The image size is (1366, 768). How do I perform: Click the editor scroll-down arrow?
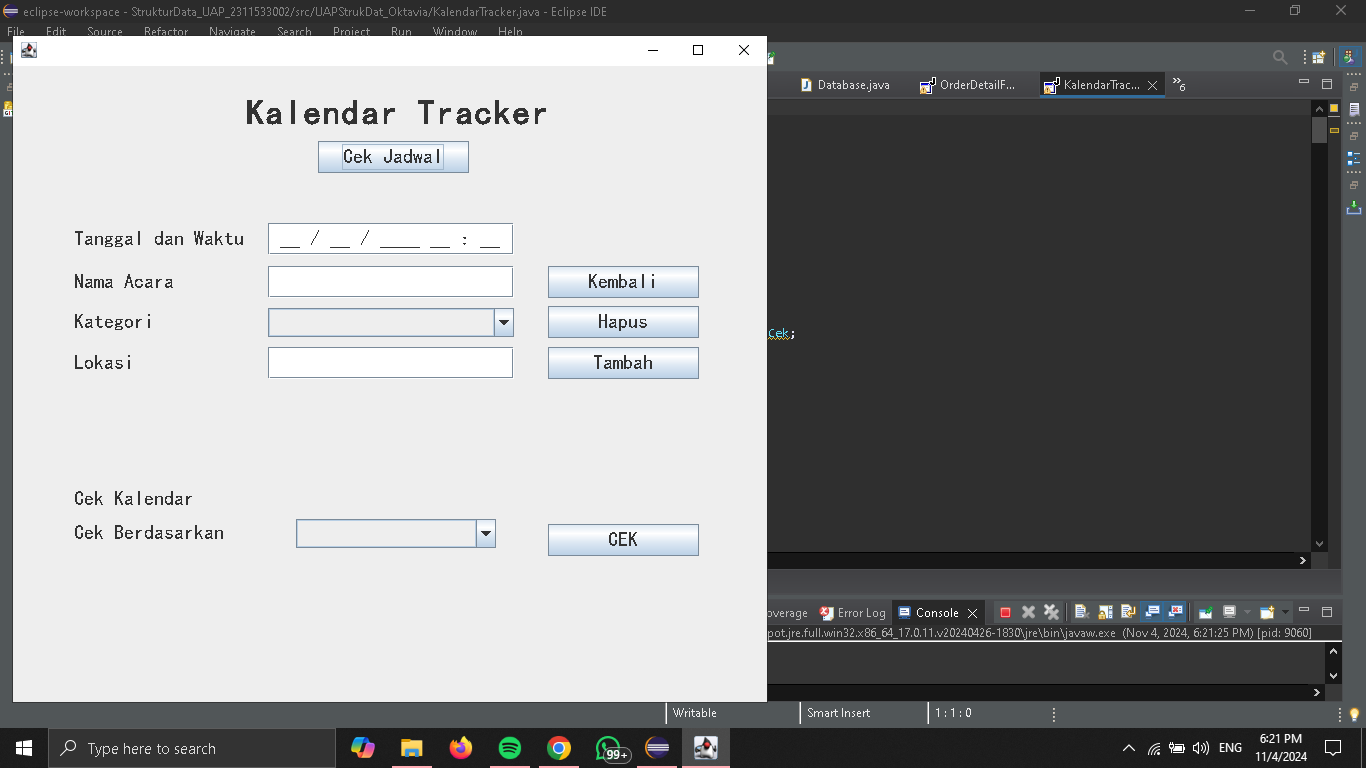(1319, 544)
